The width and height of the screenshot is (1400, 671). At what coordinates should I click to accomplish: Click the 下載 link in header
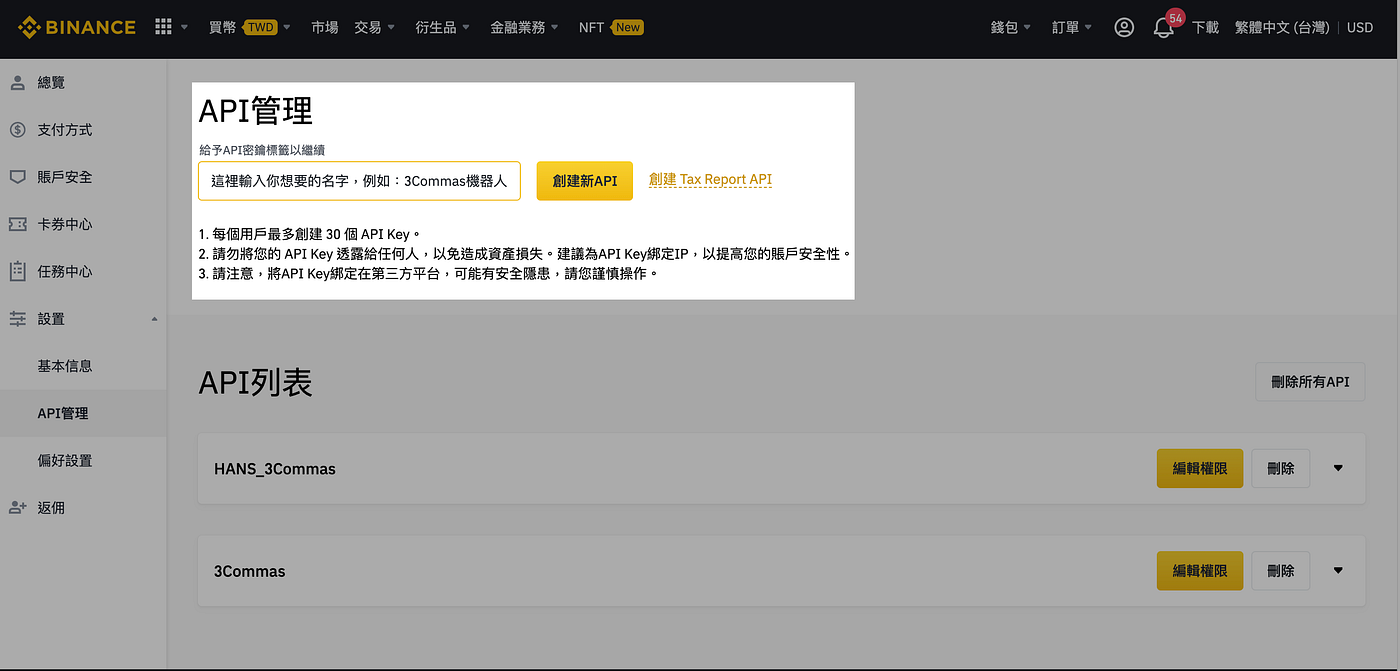[1205, 27]
